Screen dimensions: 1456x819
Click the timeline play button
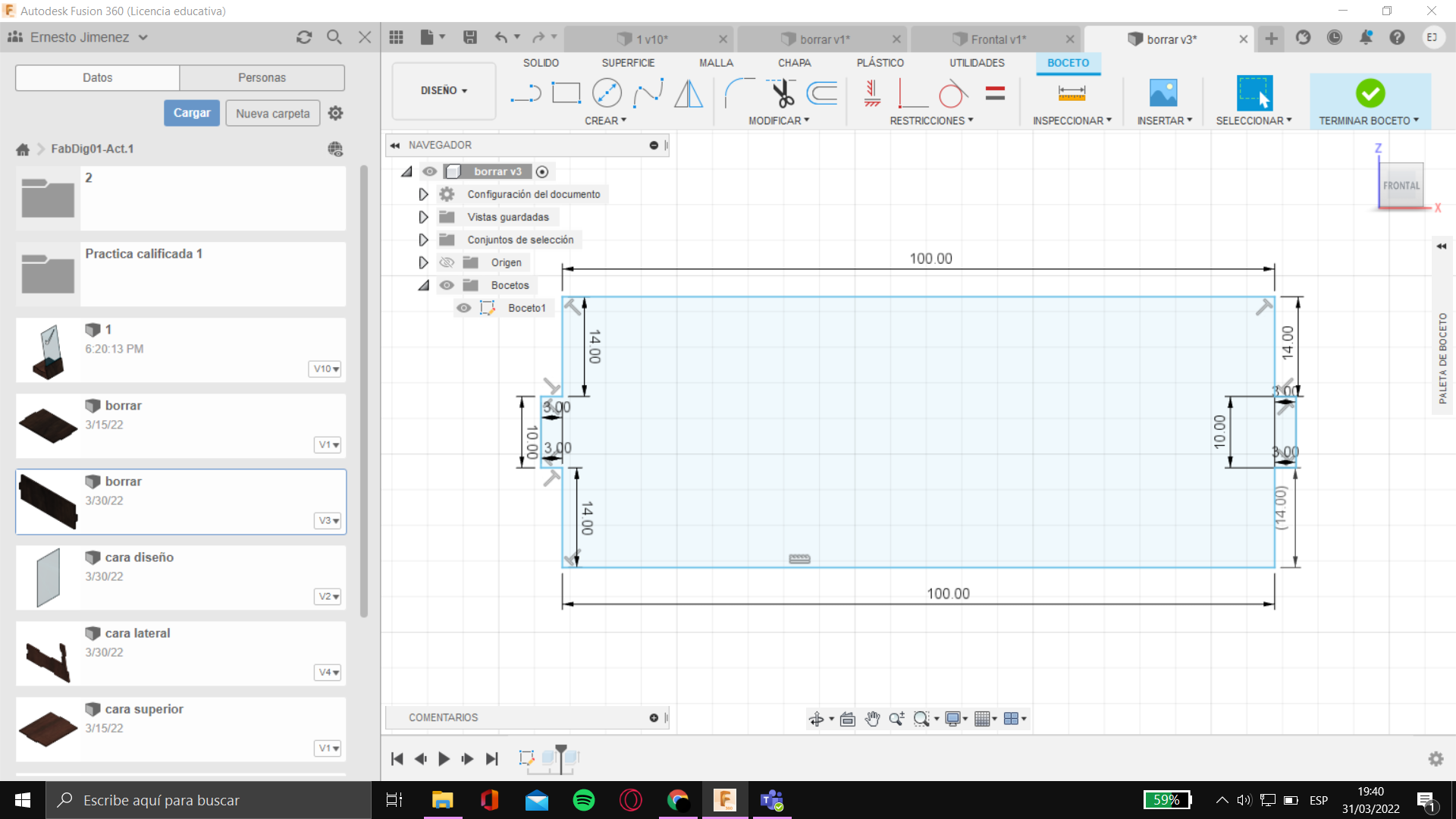(444, 758)
